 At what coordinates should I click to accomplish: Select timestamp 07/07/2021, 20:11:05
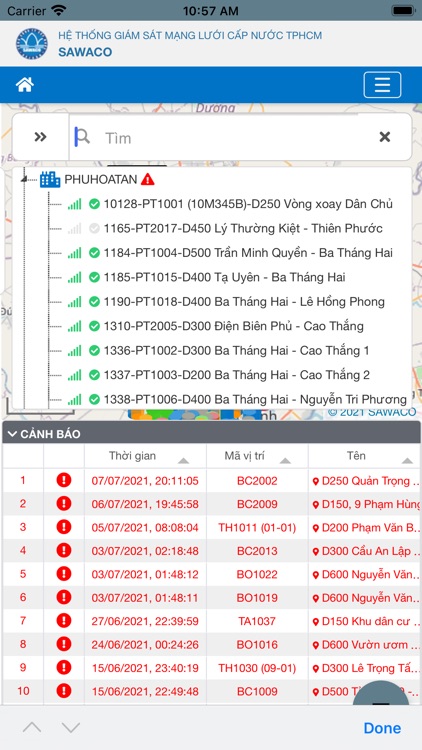145,481
